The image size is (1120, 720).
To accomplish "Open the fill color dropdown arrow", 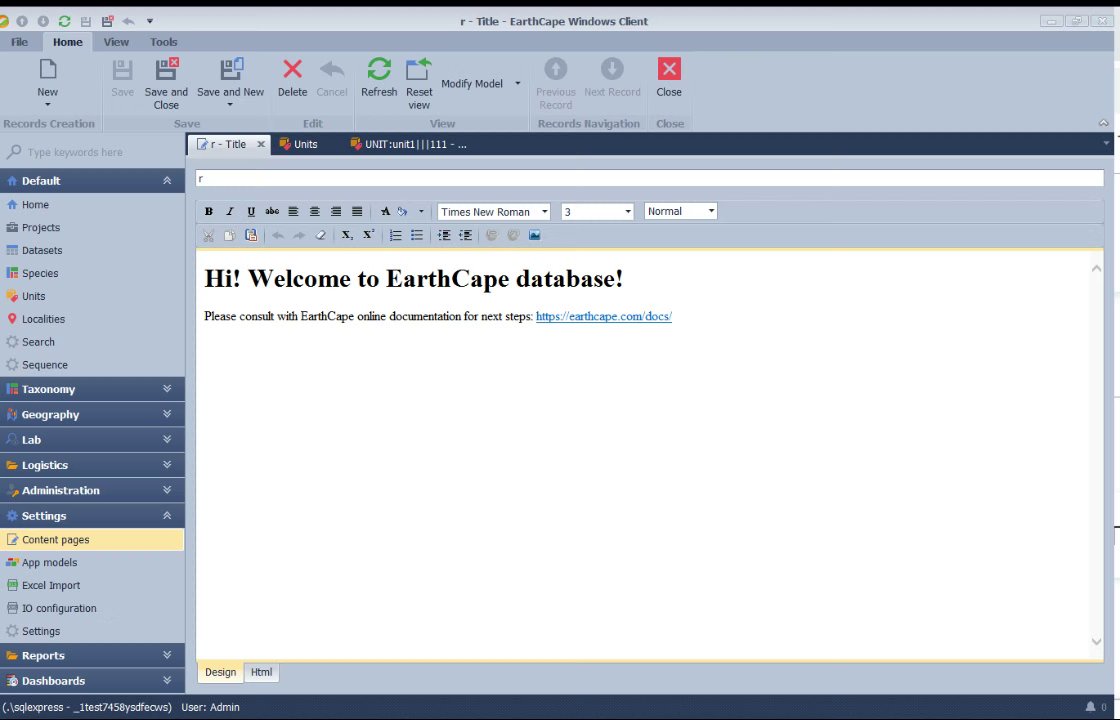I will (421, 211).
